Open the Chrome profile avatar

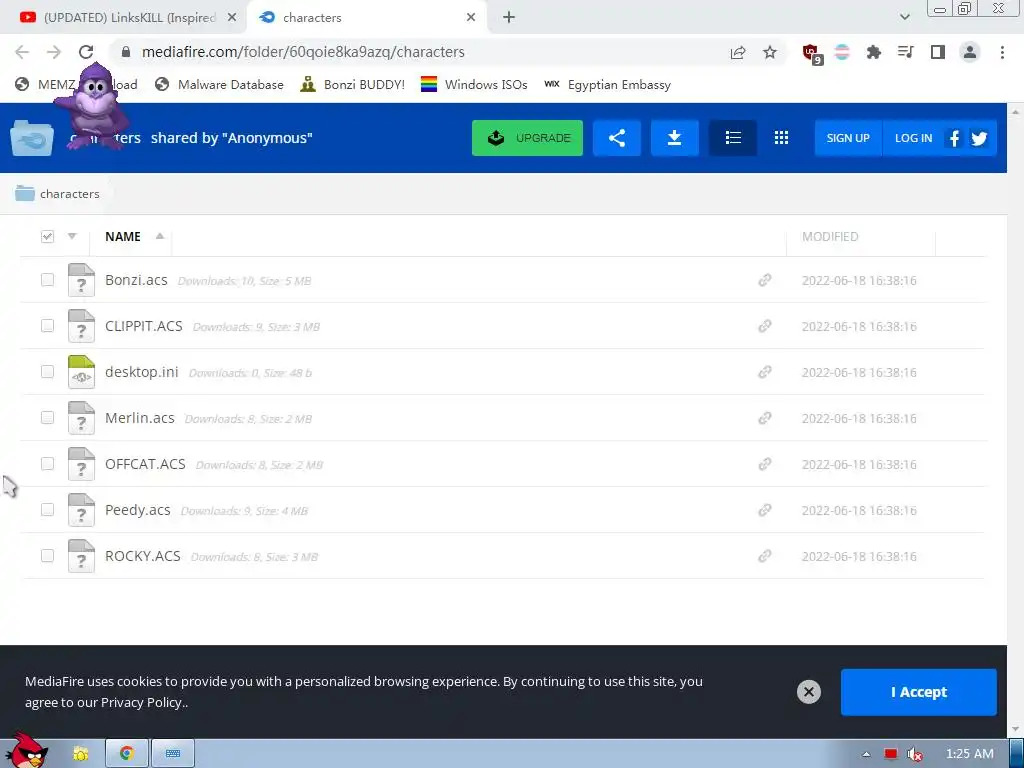970,52
